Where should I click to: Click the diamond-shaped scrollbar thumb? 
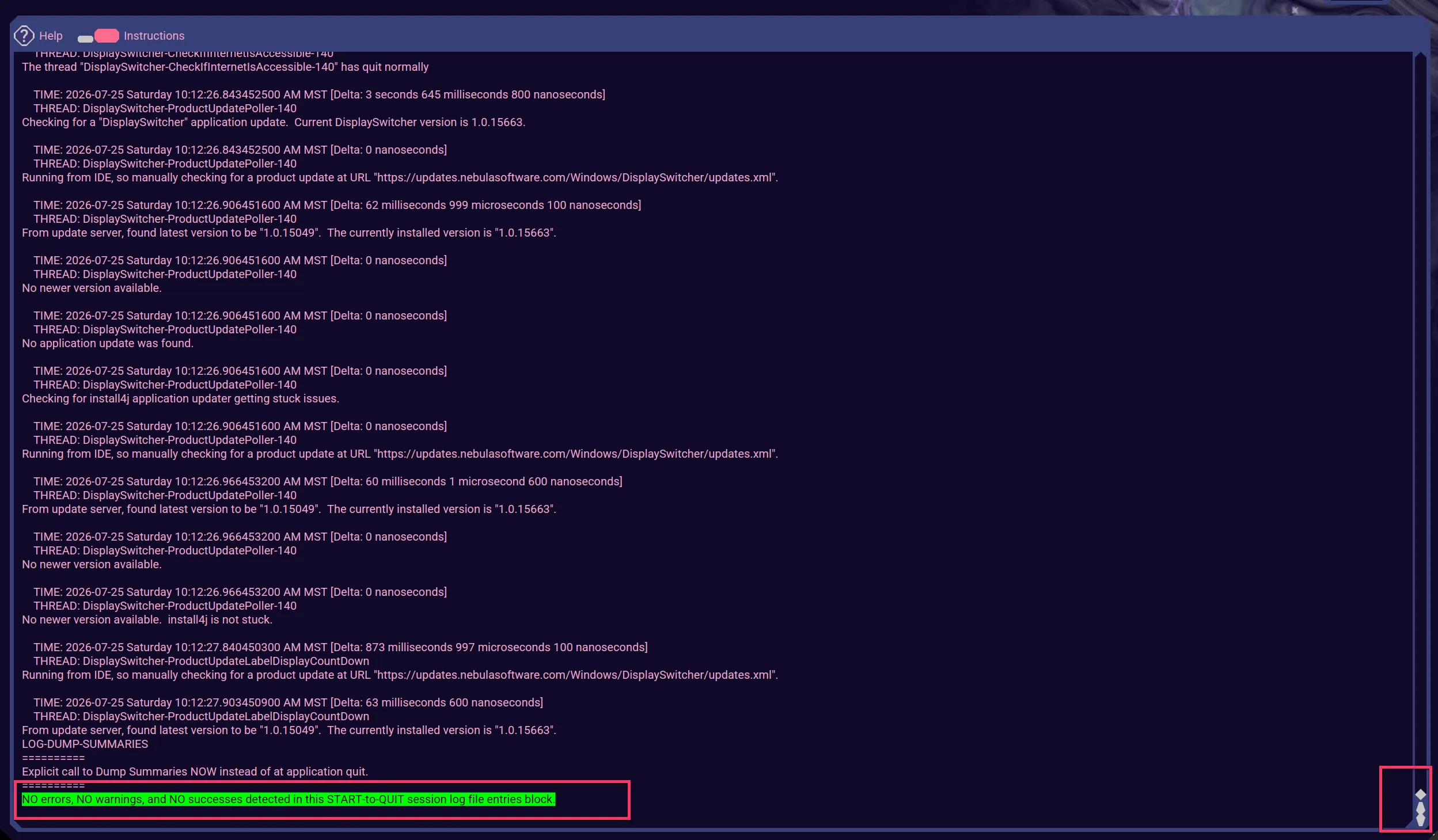click(1420, 794)
